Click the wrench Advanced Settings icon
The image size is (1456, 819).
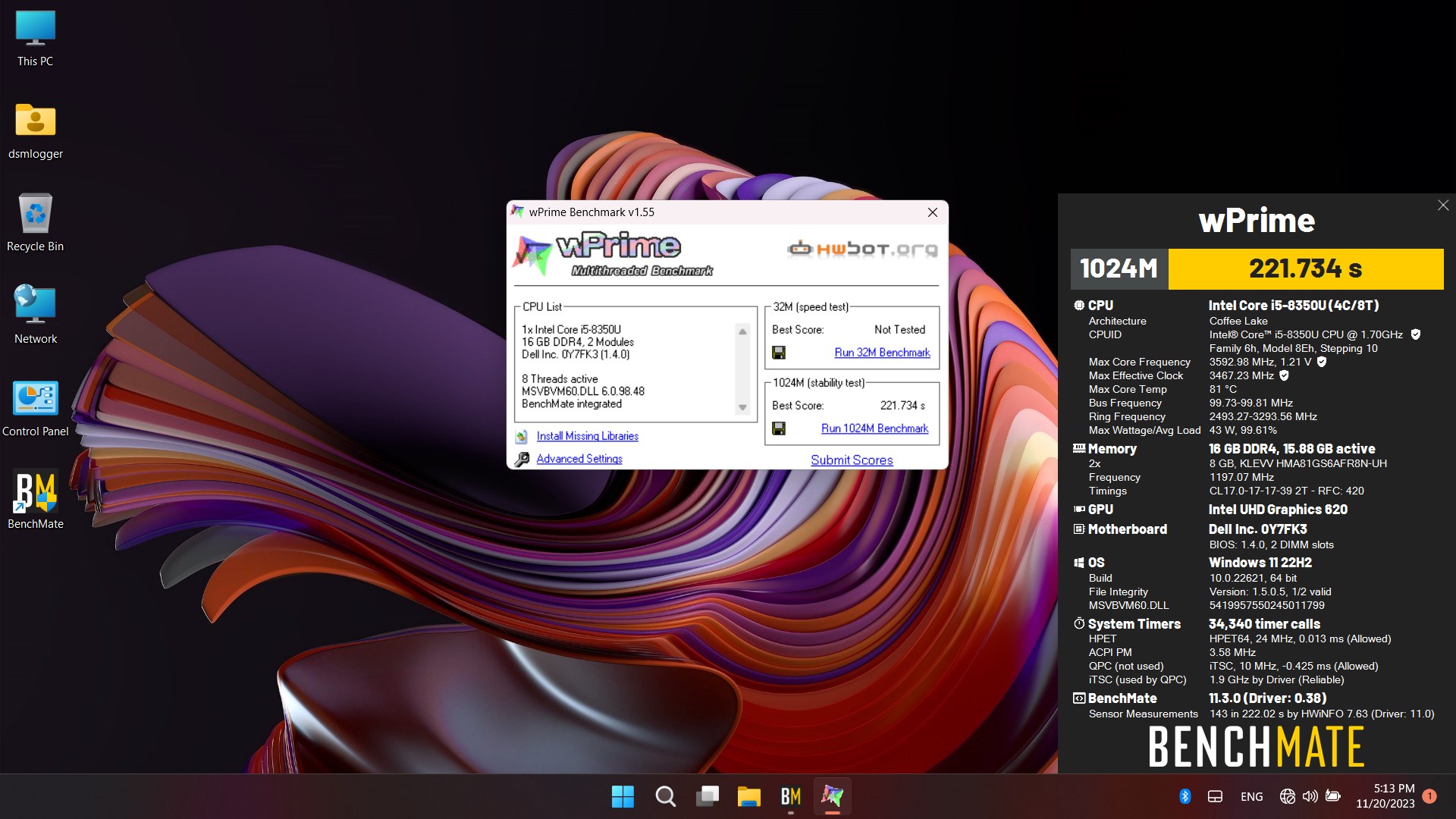click(521, 460)
